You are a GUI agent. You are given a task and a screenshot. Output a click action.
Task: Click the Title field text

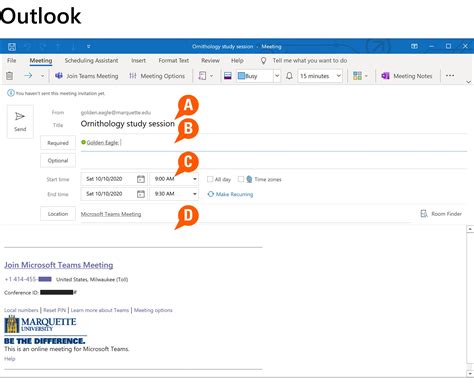pyautogui.click(x=128, y=124)
